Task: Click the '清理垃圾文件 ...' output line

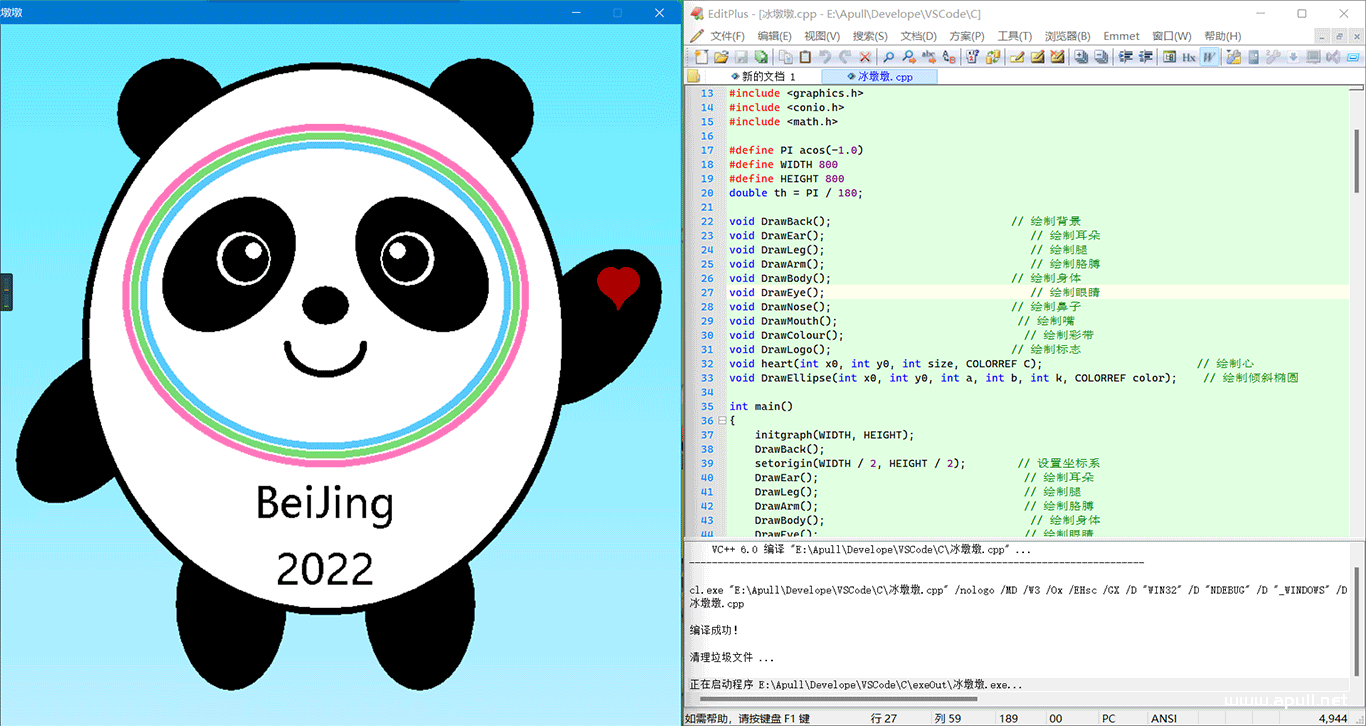Action: (x=732, y=658)
